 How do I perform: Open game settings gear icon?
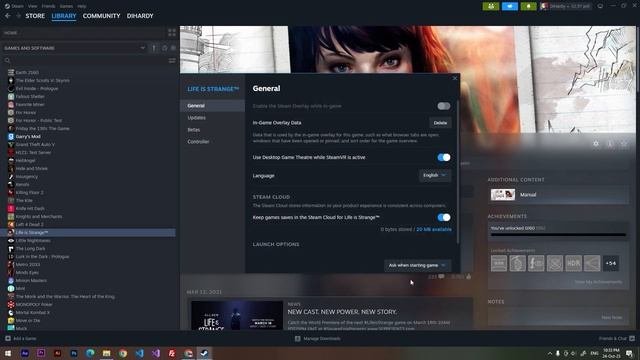click(x=596, y=144)
